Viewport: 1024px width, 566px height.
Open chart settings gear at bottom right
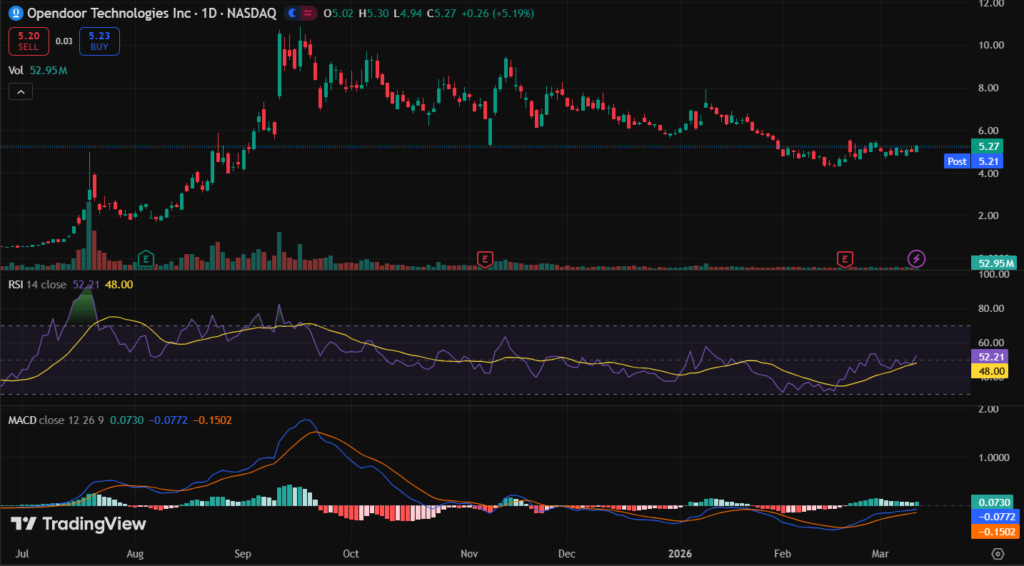(x=997, y=552)
